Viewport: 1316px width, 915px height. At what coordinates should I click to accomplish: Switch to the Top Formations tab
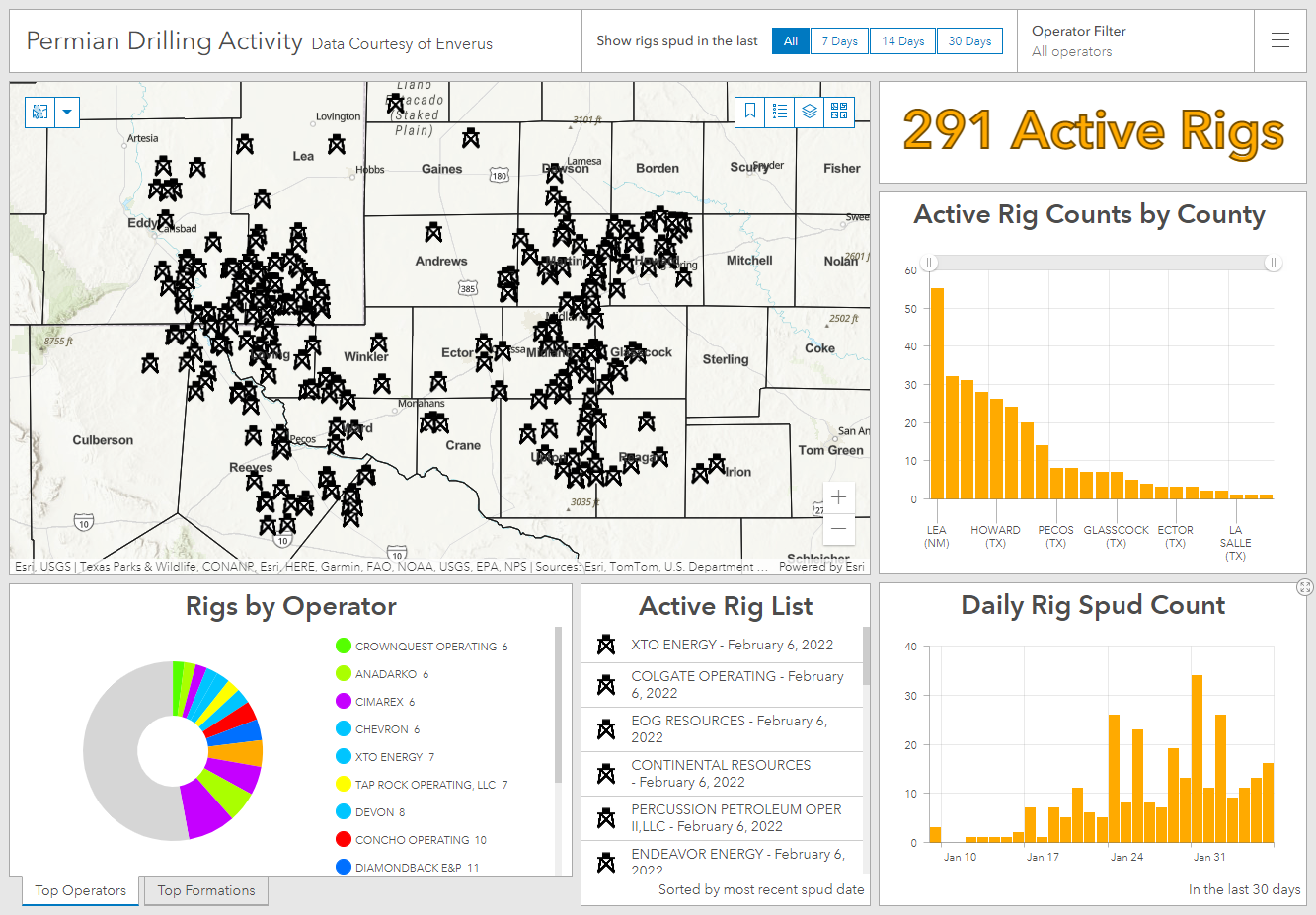pyautogui.click(x=206, y=890)
